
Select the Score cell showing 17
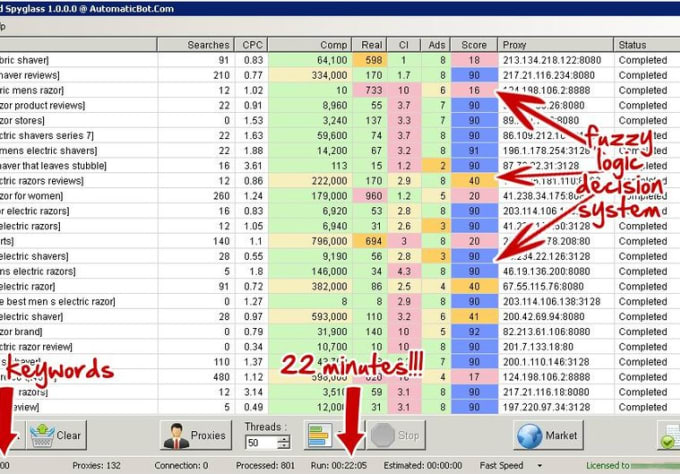pyautogui.click(x=474, y=377)
